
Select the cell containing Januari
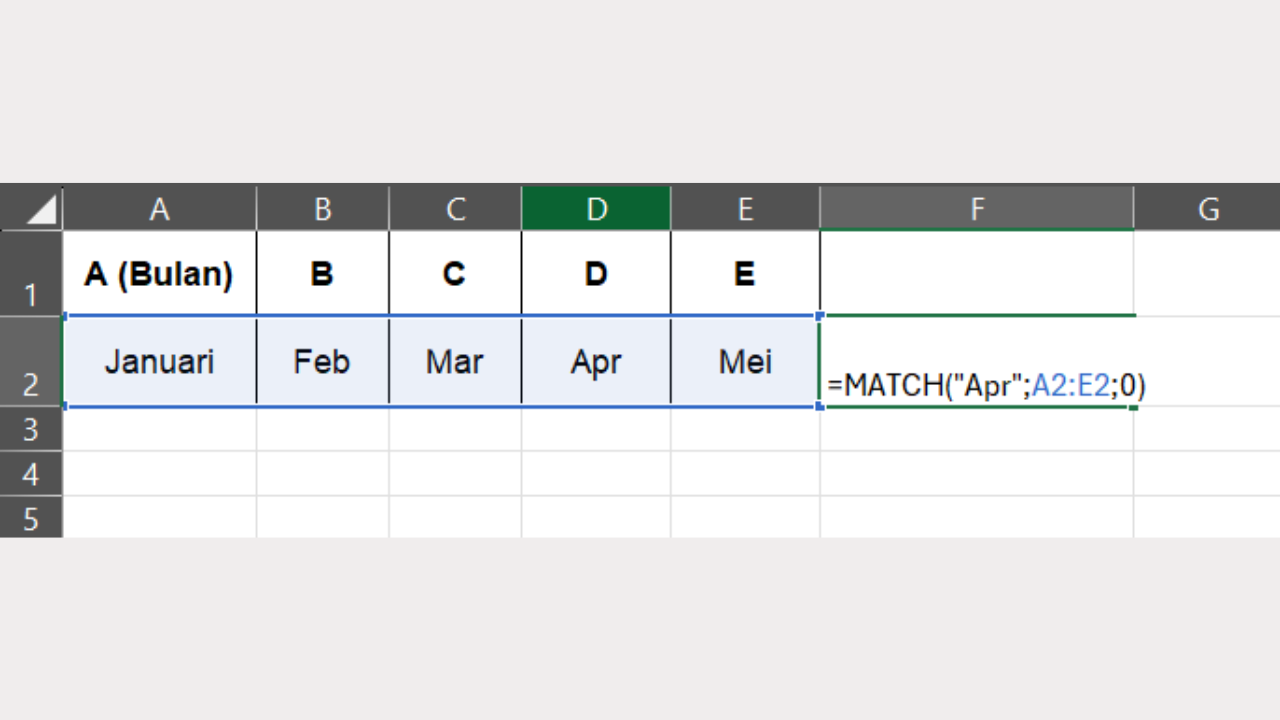click(159, 362)
